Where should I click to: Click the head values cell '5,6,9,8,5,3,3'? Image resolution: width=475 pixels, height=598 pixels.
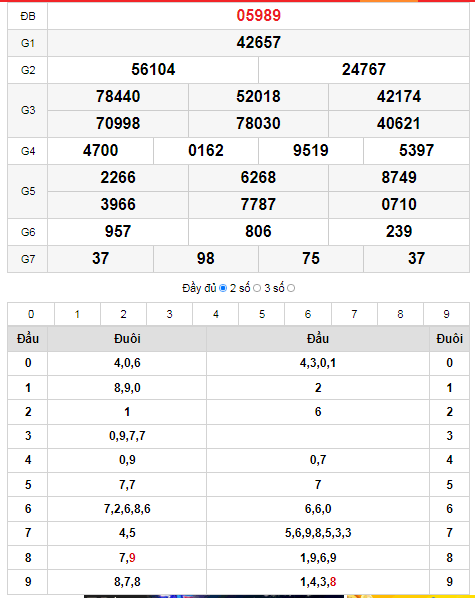(x=318, y=533)
